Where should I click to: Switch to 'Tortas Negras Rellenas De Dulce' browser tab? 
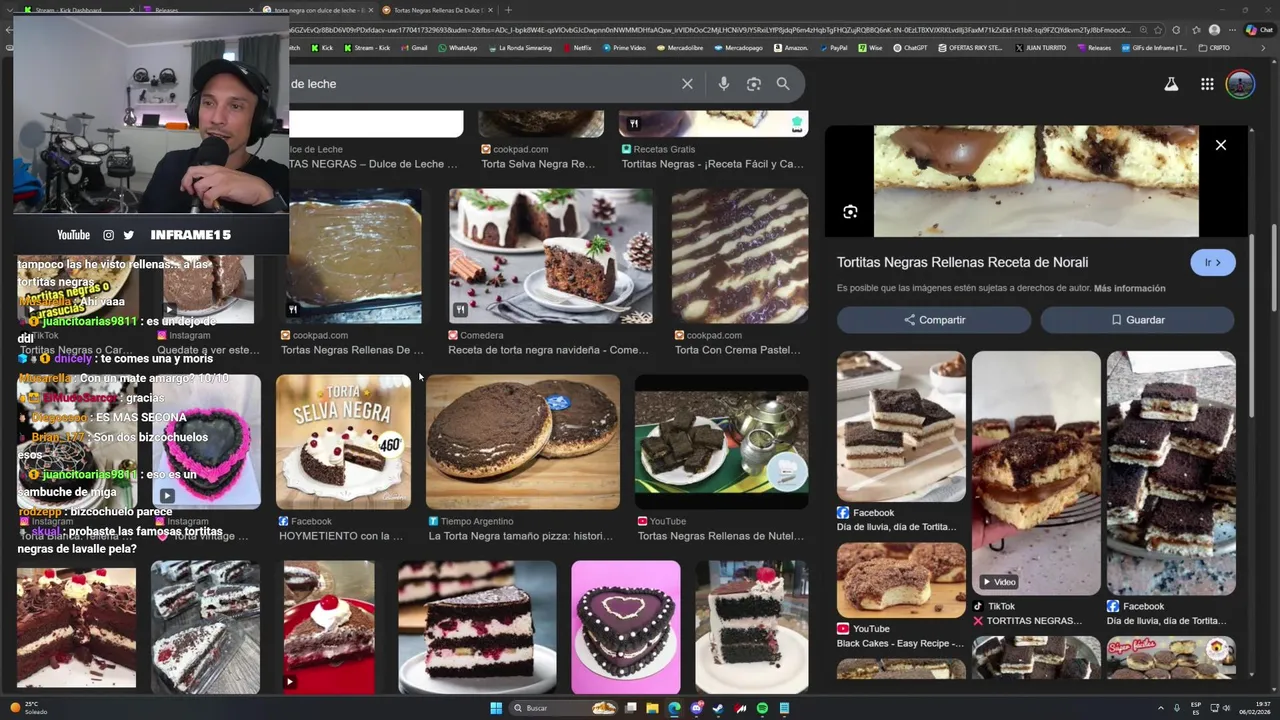pyautogui.click(x=438, y=10)
